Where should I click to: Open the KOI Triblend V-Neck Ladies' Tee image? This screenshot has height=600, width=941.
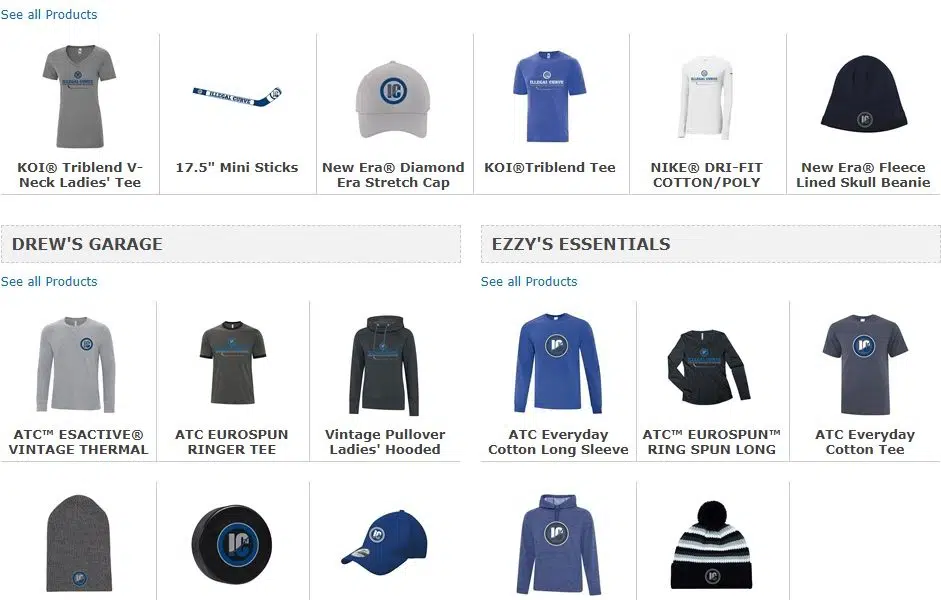point(79,97)
